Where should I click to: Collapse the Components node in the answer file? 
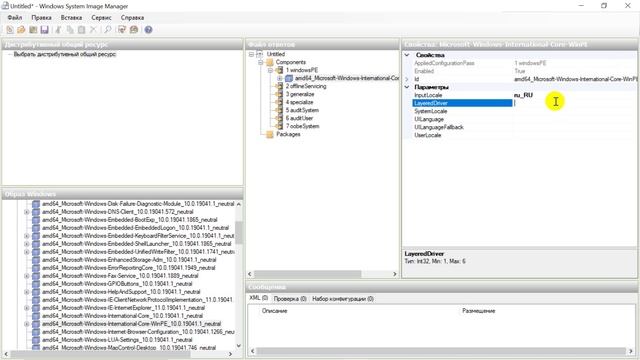pos(260,62)
